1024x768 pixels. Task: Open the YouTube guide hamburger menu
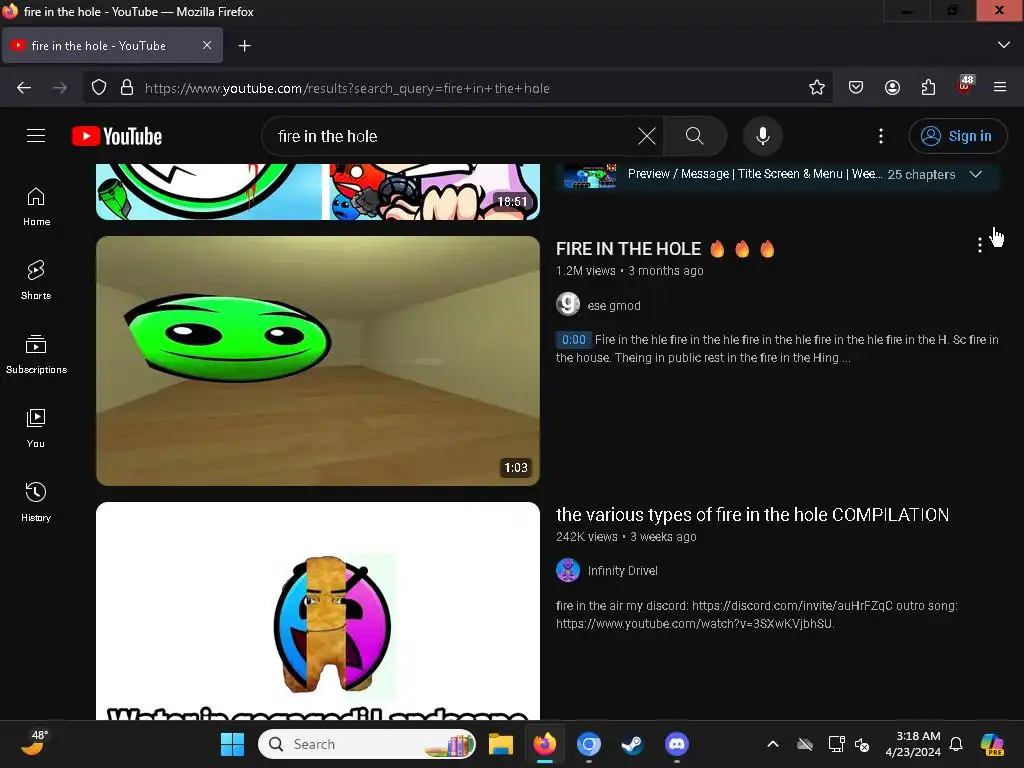pos(36,136)
